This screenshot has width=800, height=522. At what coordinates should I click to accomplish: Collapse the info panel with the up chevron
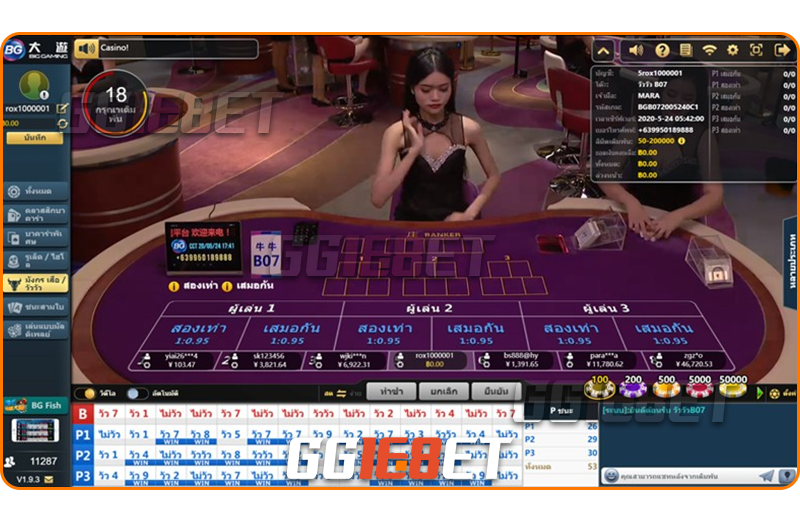pyautogui.click(x=604, y=51)
